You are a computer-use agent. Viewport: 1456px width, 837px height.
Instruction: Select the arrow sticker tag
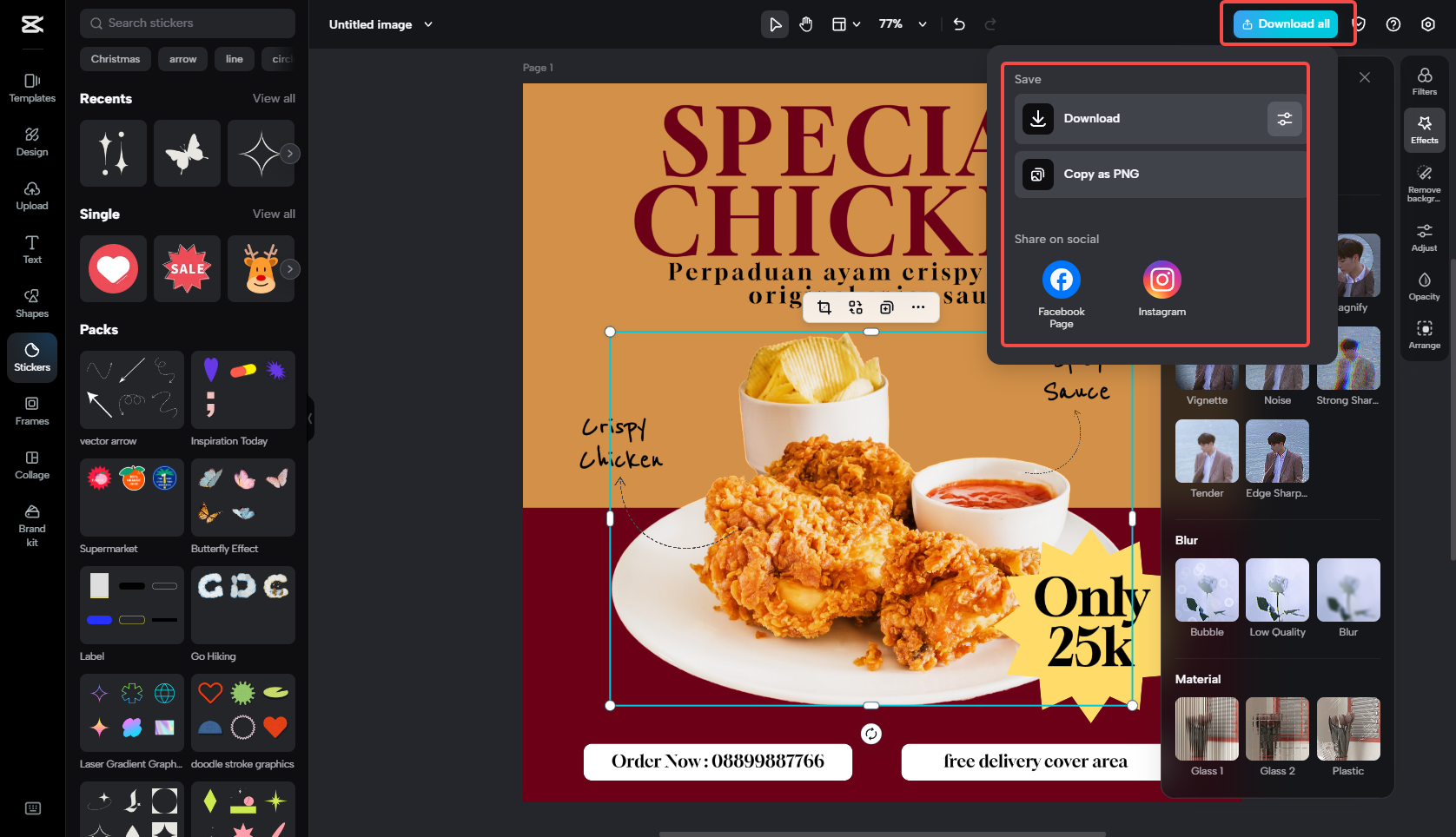(182, 59)
